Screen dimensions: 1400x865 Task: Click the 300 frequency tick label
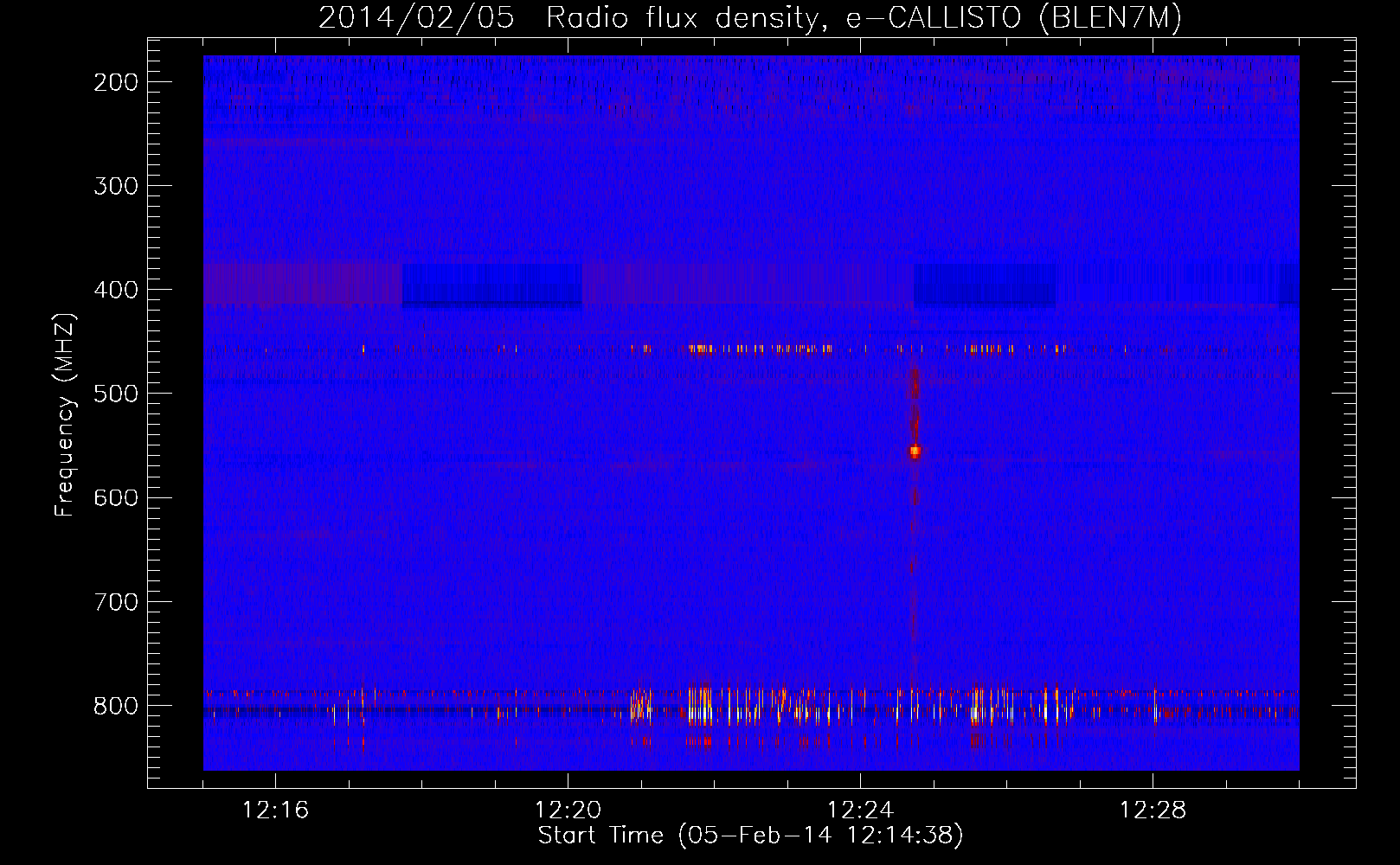click(x=116, y=186)
